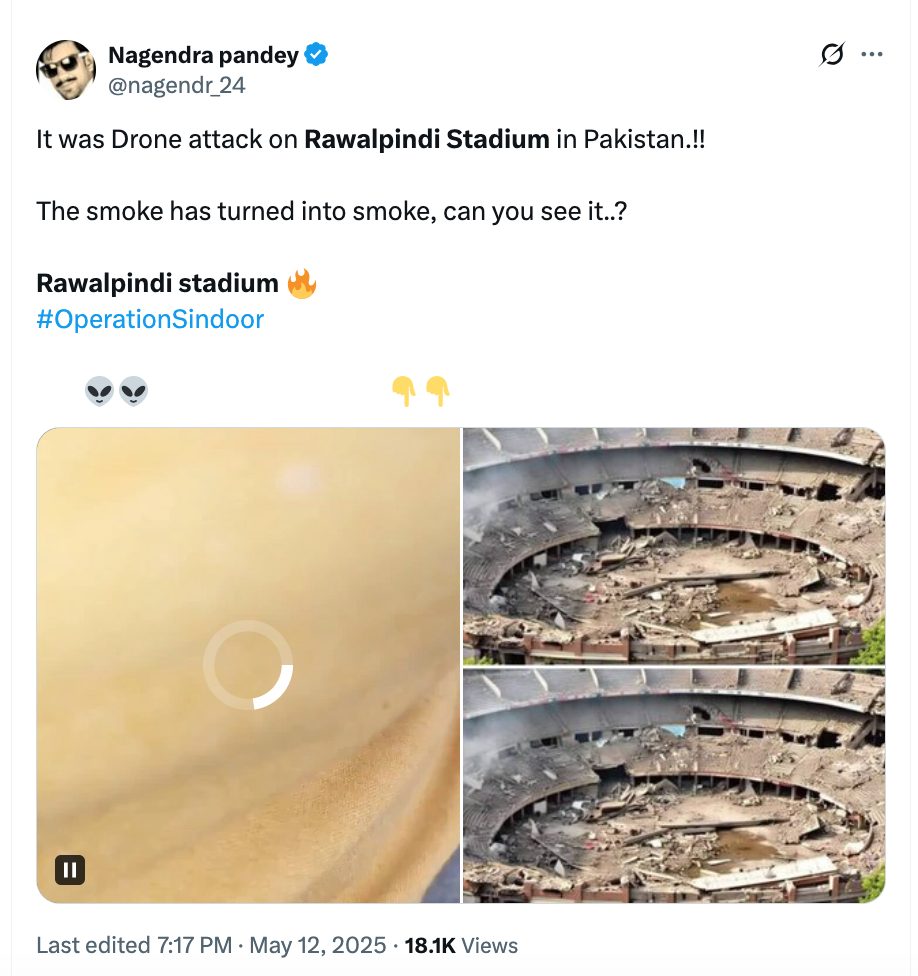Image resolution: width=918 pixels, height=976 pixels.
Task: Click the pointing-down hand emojis
Action: point(421,392)
